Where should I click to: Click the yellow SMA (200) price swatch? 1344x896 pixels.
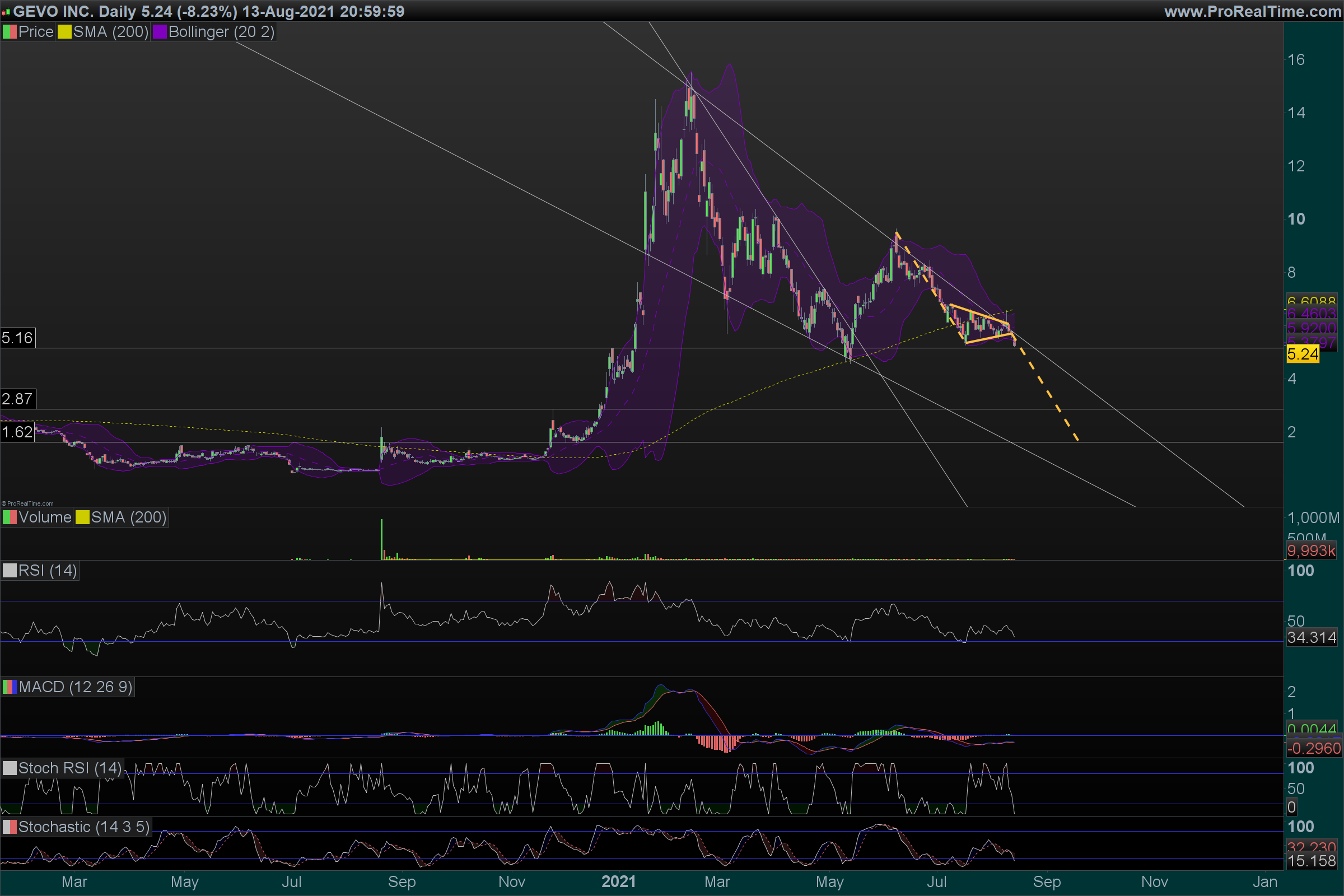64,32
